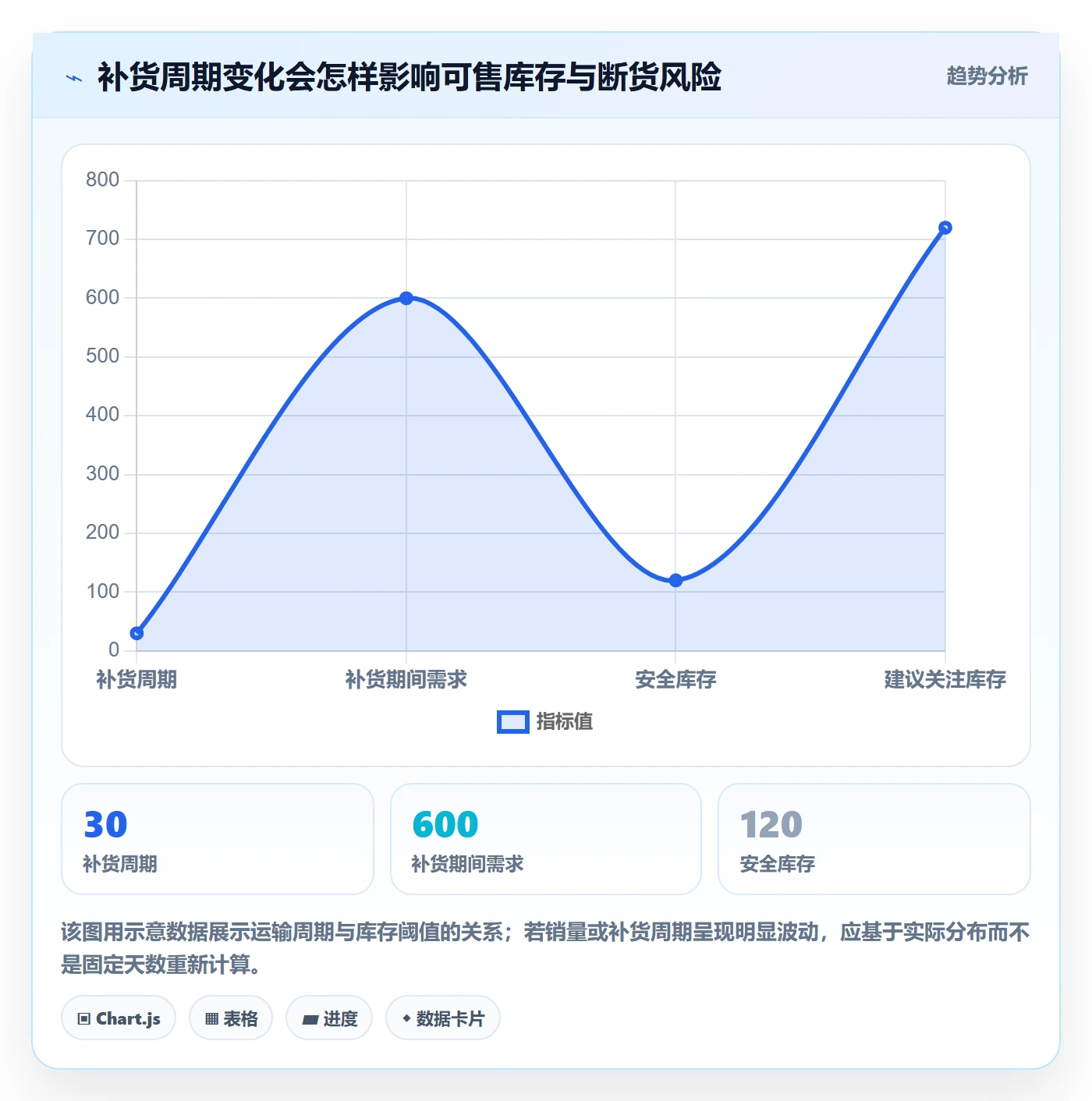This screenshot has height=1101, width=1092.
Task: Click the 进度 tag chip
Action: (x=329, y=1018)
